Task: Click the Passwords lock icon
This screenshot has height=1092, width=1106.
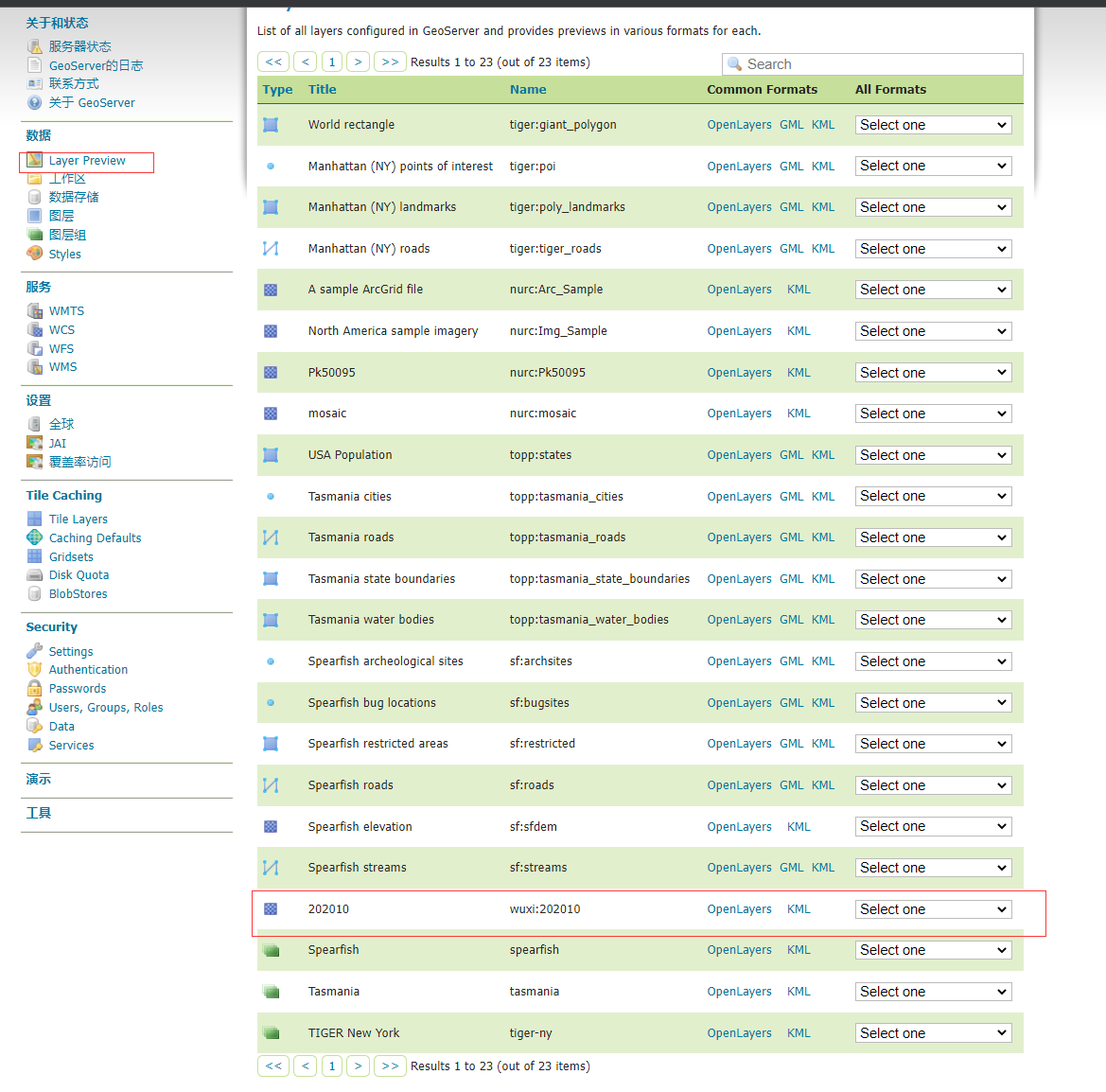Action: click(x=35, y=688)
